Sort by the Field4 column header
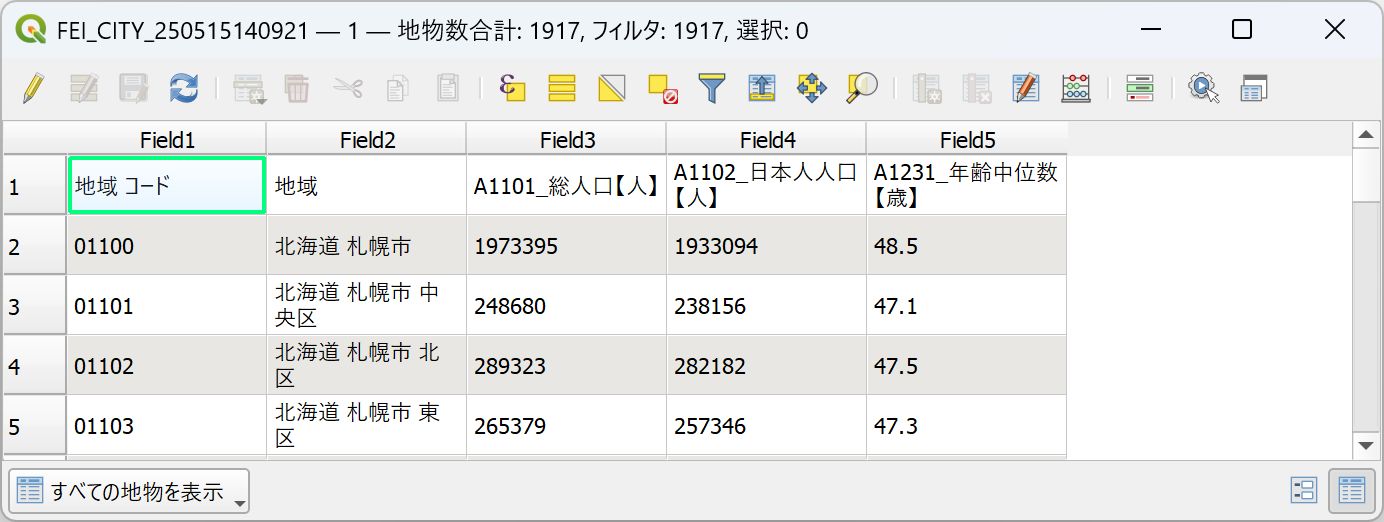This screenshot has height=522, width=1384. (767, 139)
